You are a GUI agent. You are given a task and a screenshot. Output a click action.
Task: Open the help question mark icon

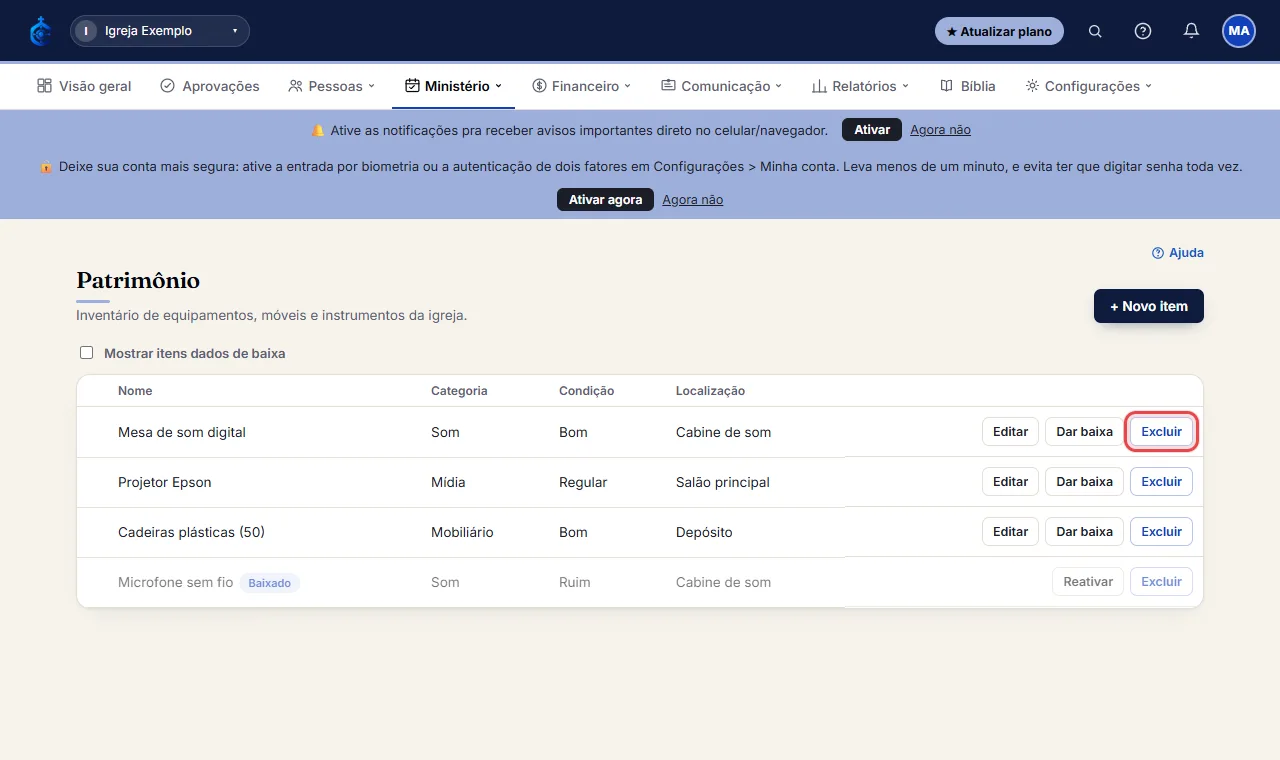coord(1143,31)
